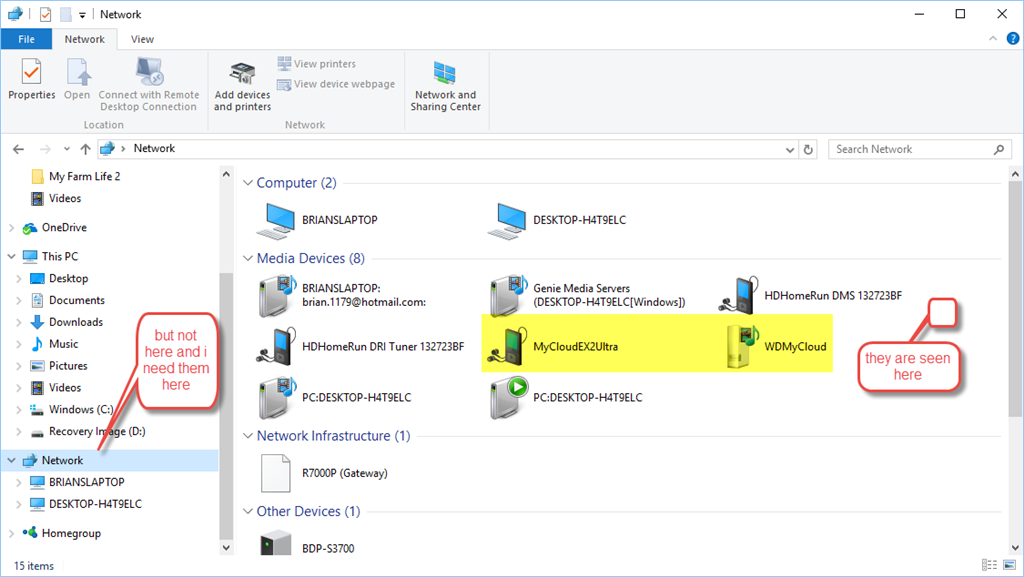The image size is (1024, 577).
Task: Select BRIANSLAPTOP under Network in tree
Action: [78, 482]
